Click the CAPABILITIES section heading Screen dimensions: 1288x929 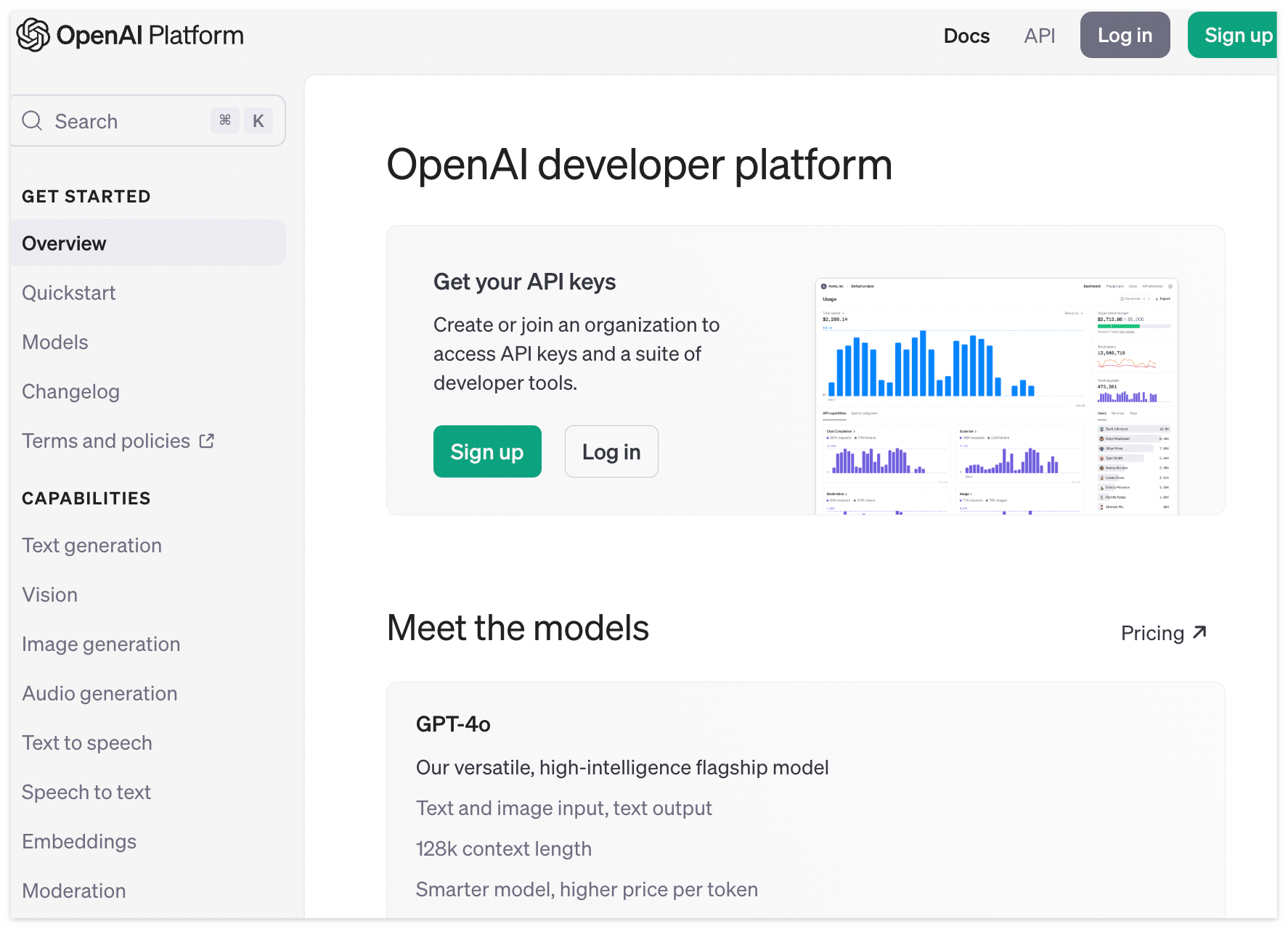click(x=86, y=499)
